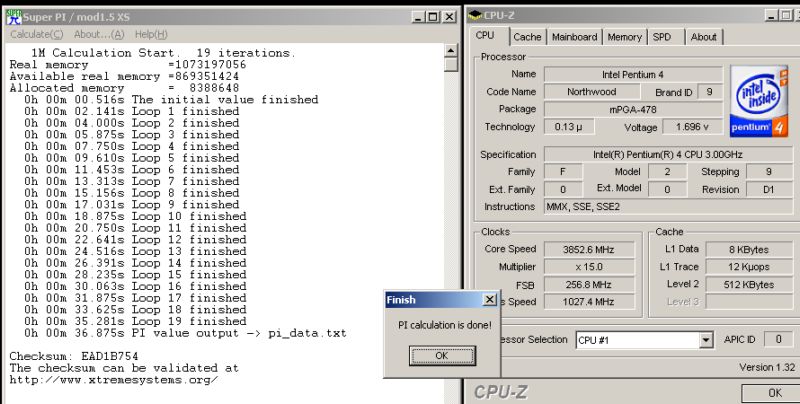Screen dimensions: 800x404
Task: Click the Version 1.32 label
Action: click(767, 367)
